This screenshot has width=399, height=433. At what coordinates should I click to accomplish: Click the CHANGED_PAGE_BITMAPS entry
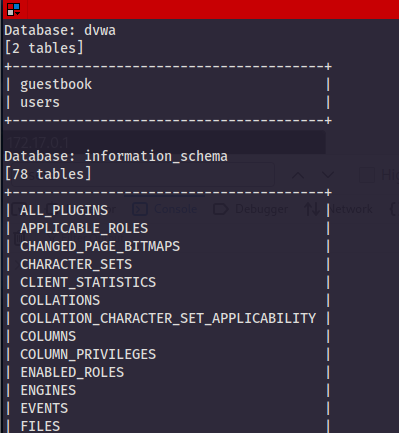(100, 246)
